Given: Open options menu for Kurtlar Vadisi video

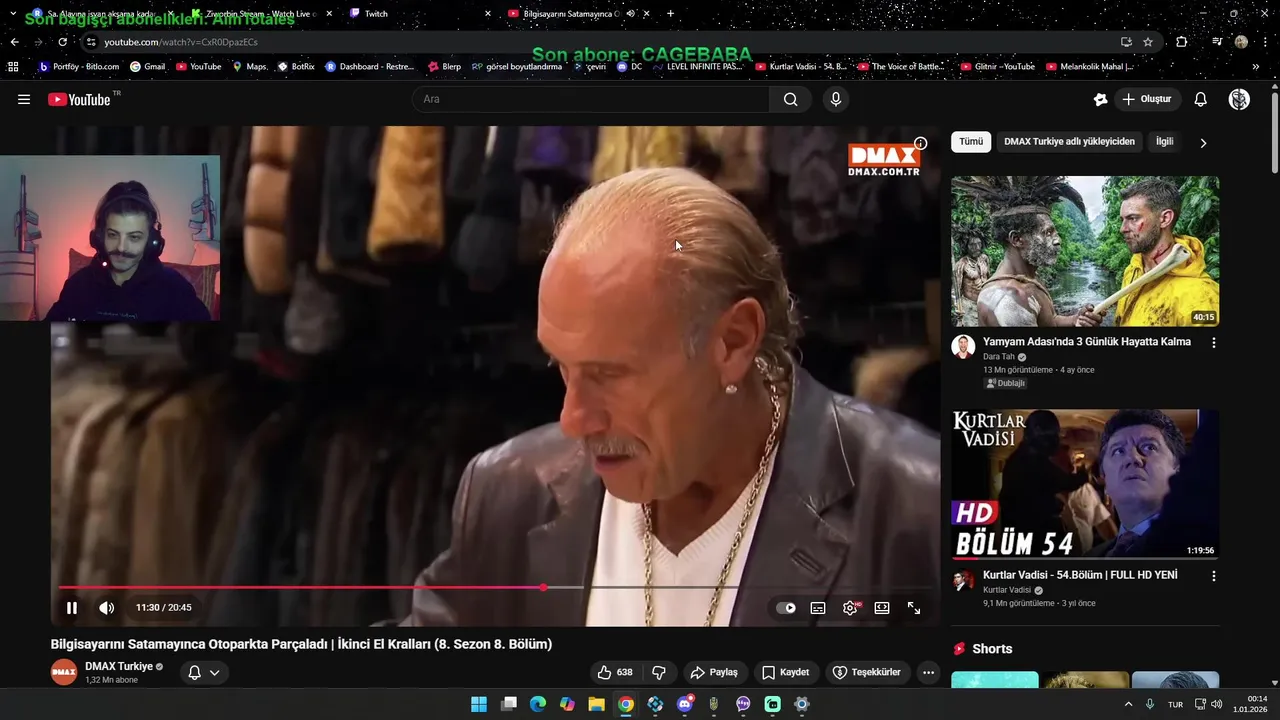Looking at the screenshot, I should click(x=1214, y=576).
